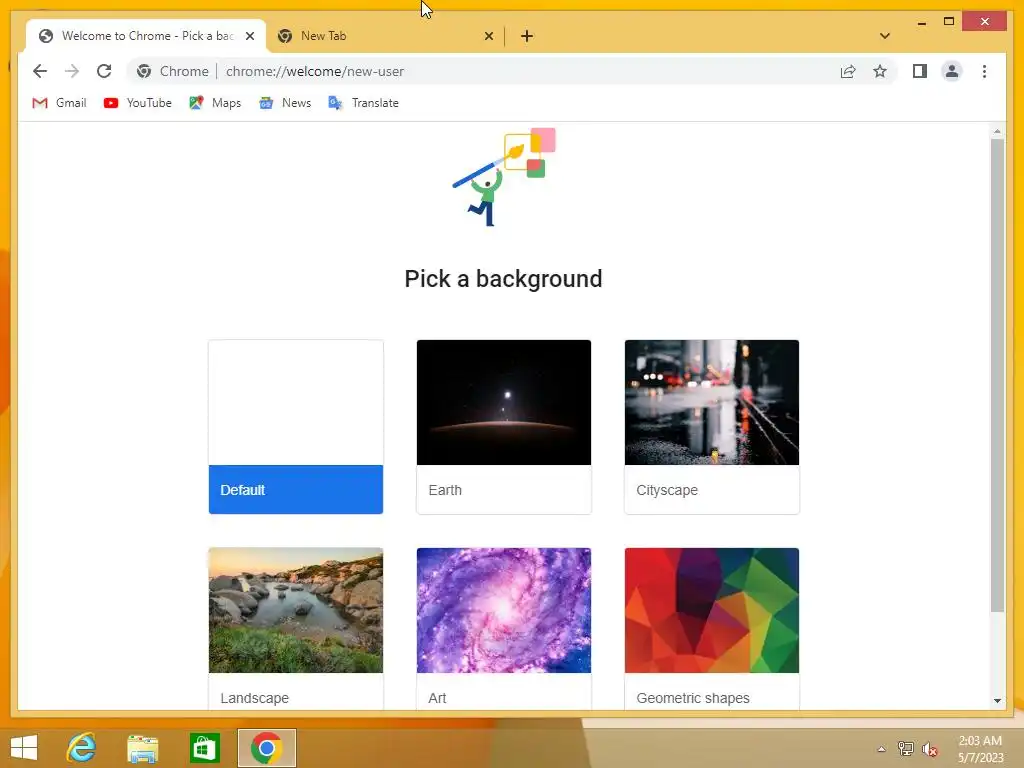Screen dimensions: 1024x768
Task: Go back using the back arrow
Action: (x=40, y=71)
